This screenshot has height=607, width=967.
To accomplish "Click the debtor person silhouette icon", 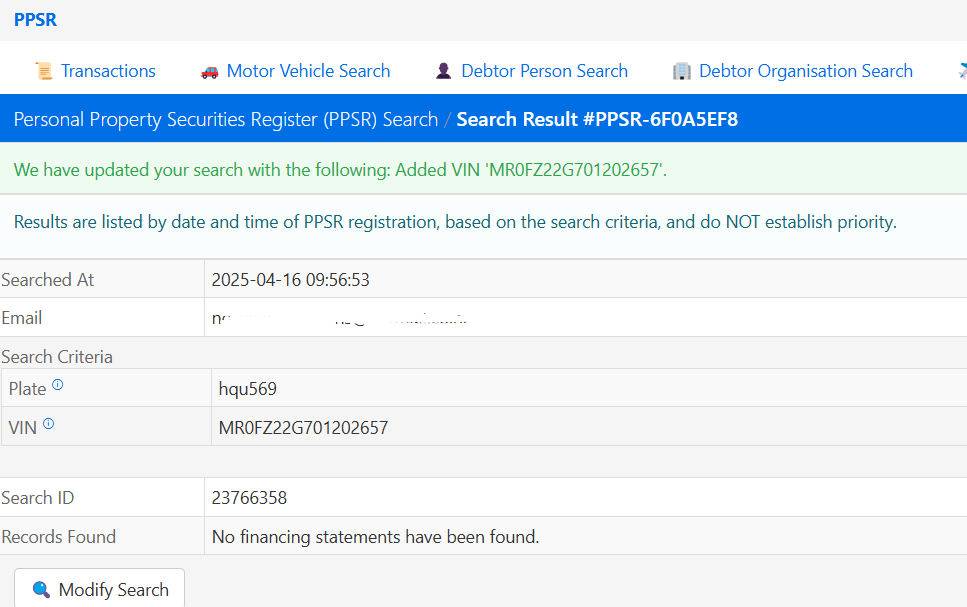I will click(x=443, y=72).
